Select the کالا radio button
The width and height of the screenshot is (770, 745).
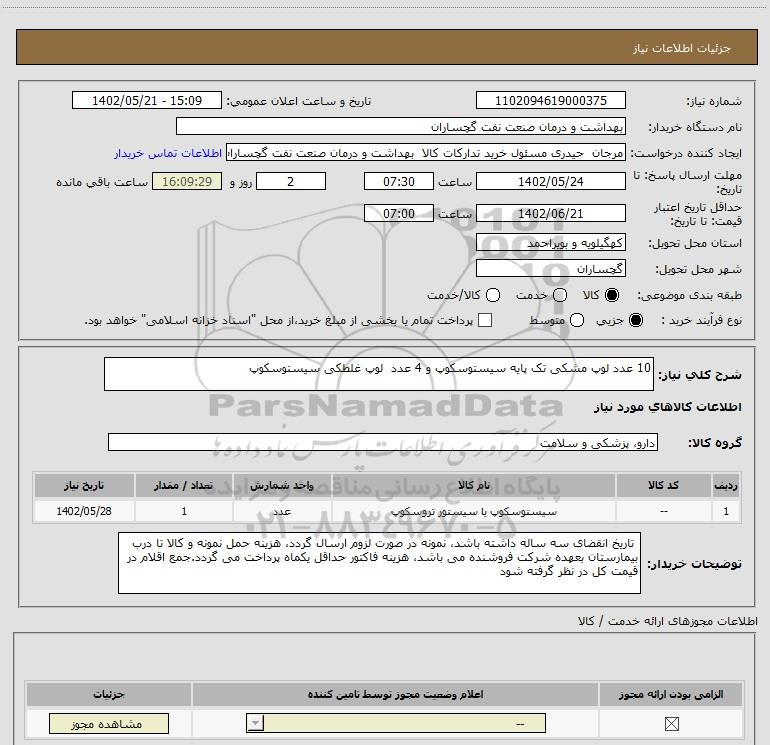pyautogui.click(x=612, y=295)
